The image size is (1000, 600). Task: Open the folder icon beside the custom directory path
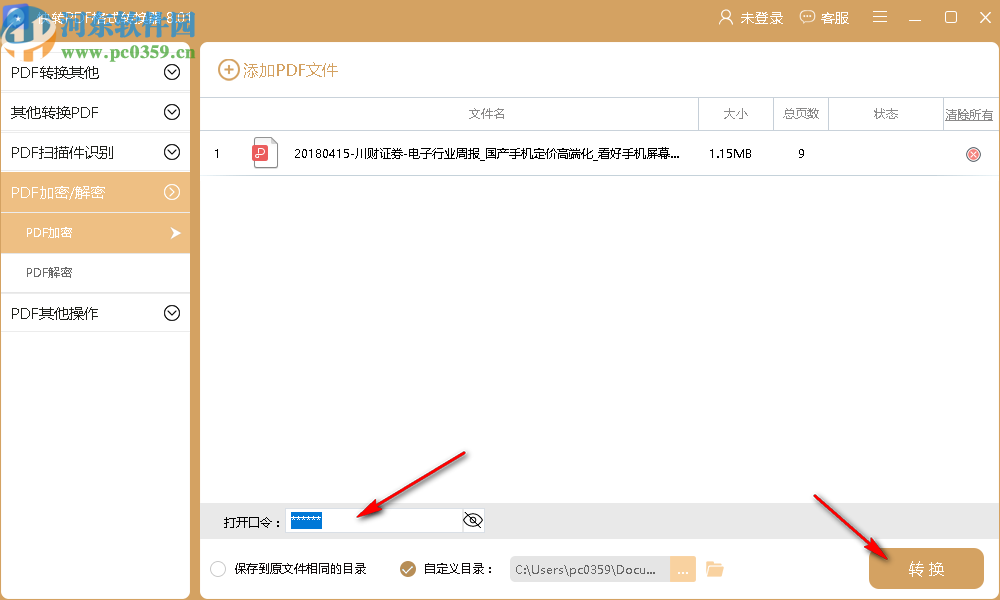714,568
